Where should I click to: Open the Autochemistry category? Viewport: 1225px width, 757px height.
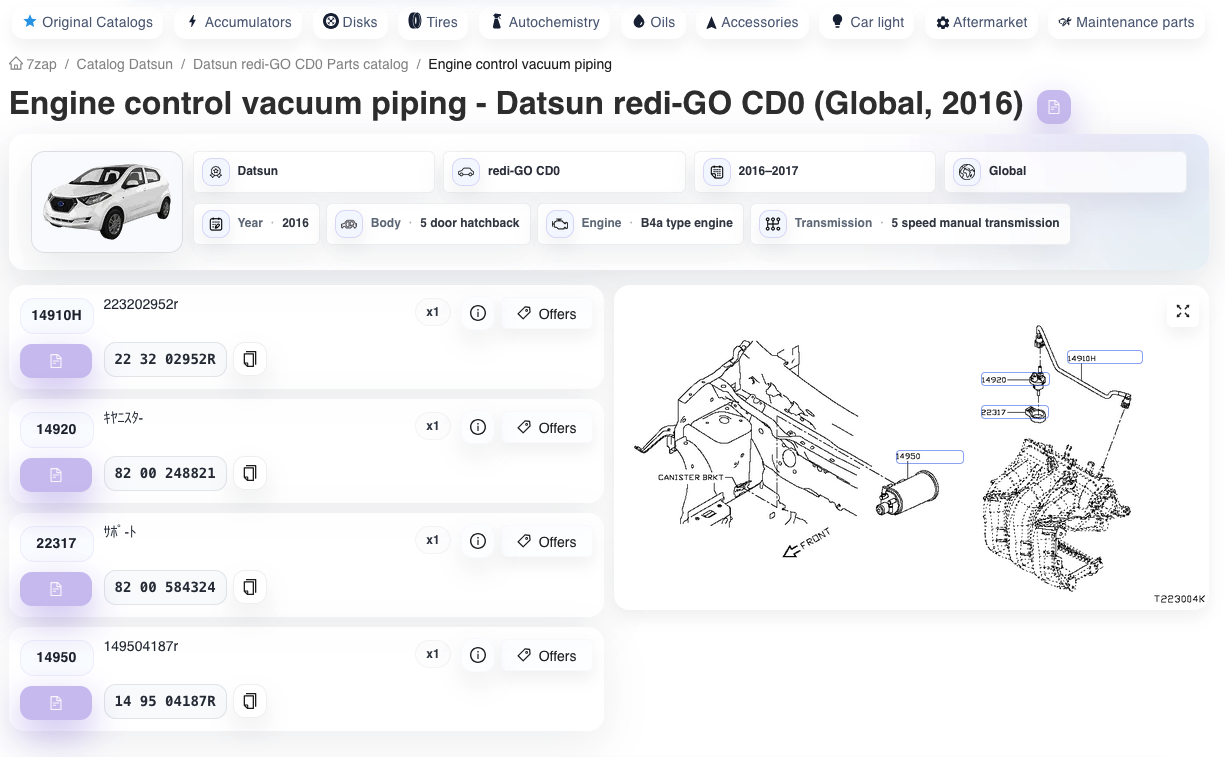click(544, 21)
